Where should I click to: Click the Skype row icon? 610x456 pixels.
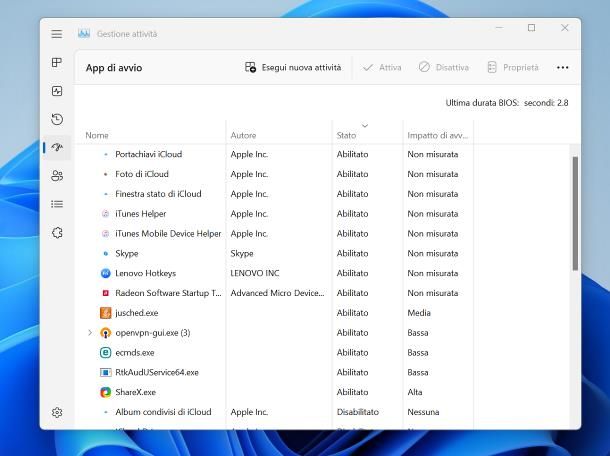click(105, 253)
